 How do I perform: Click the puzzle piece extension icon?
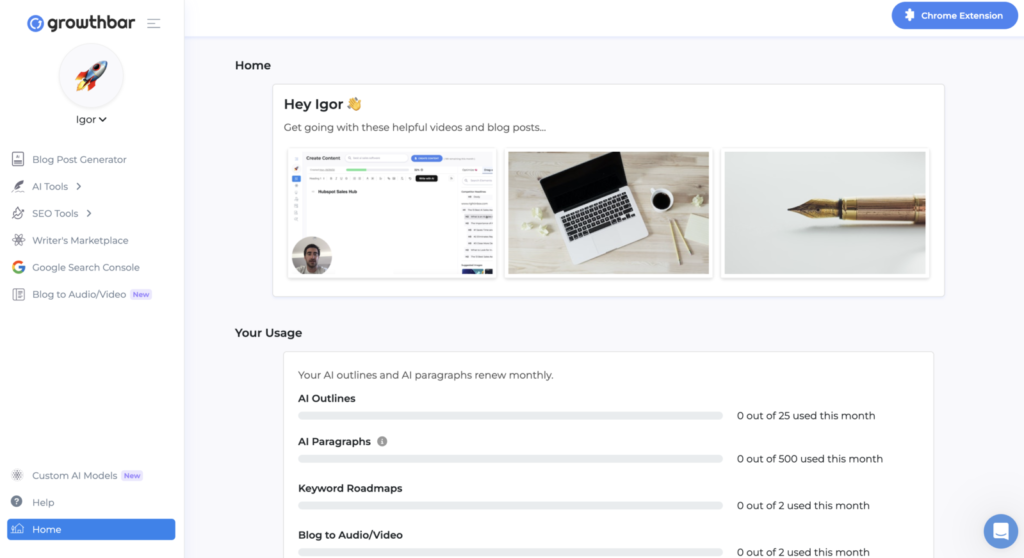pyautogui.click(x=909, y=15)
